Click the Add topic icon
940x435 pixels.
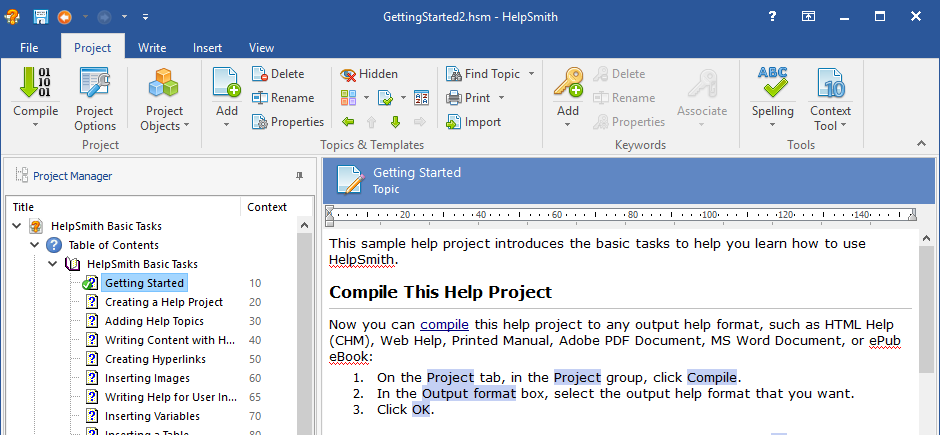[x=227, y=83]
